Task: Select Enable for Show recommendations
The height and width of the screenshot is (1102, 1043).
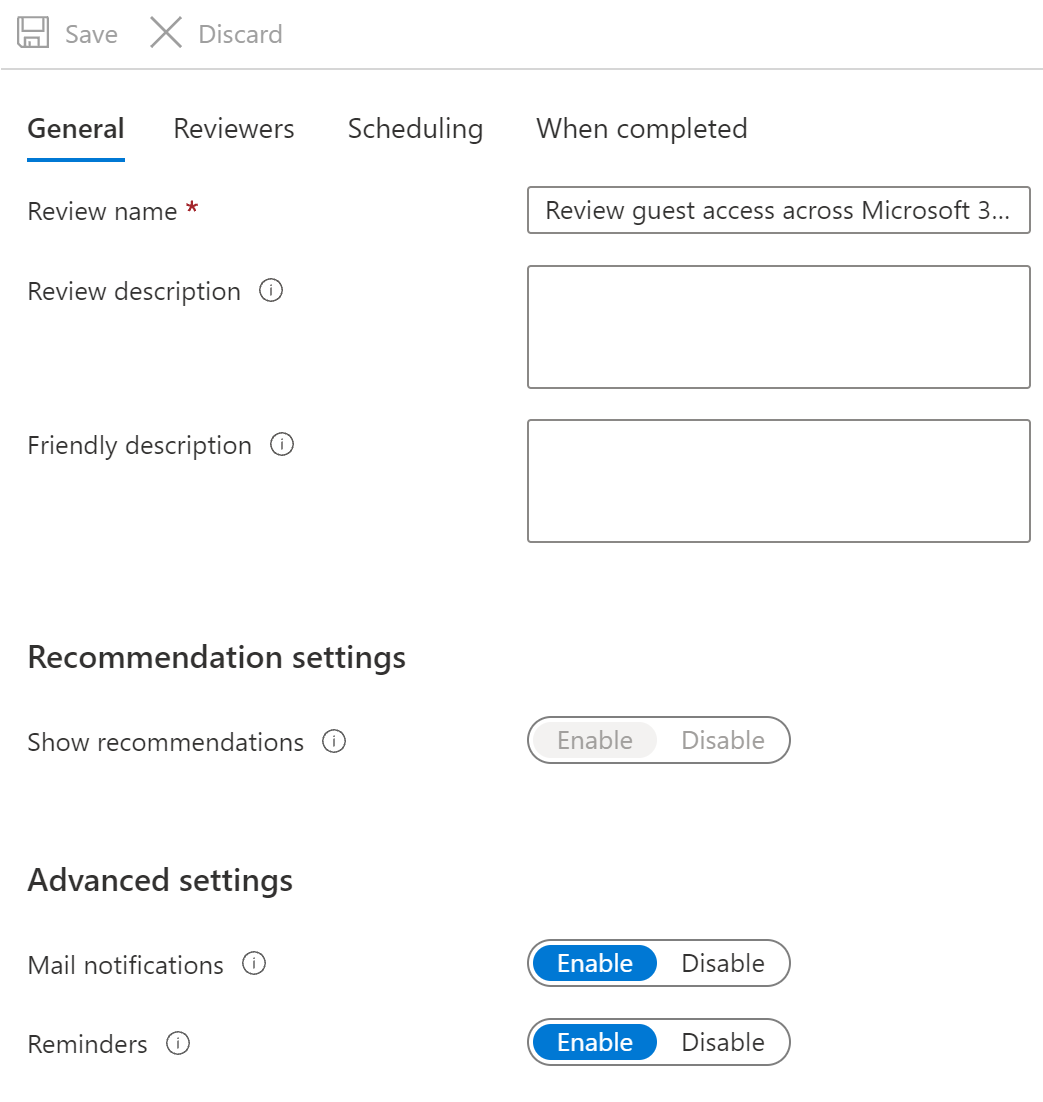Action: [595, 740]
